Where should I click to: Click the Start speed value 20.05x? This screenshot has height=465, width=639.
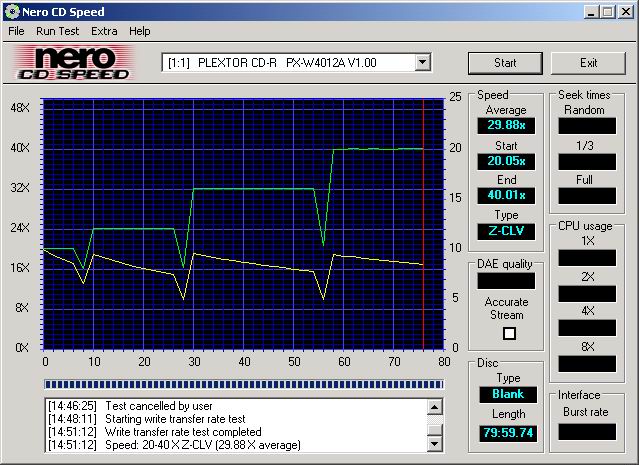506,161
